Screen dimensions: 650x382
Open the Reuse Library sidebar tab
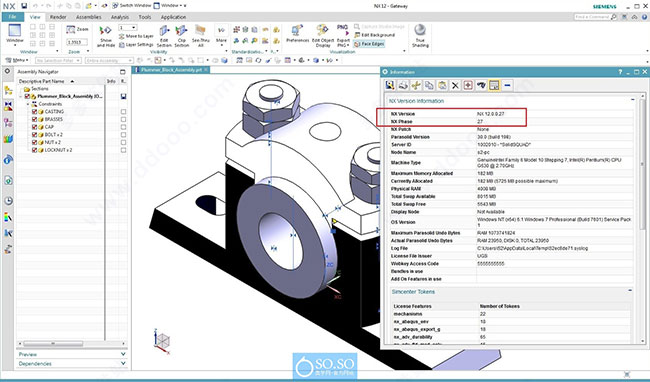coord(8,139)
